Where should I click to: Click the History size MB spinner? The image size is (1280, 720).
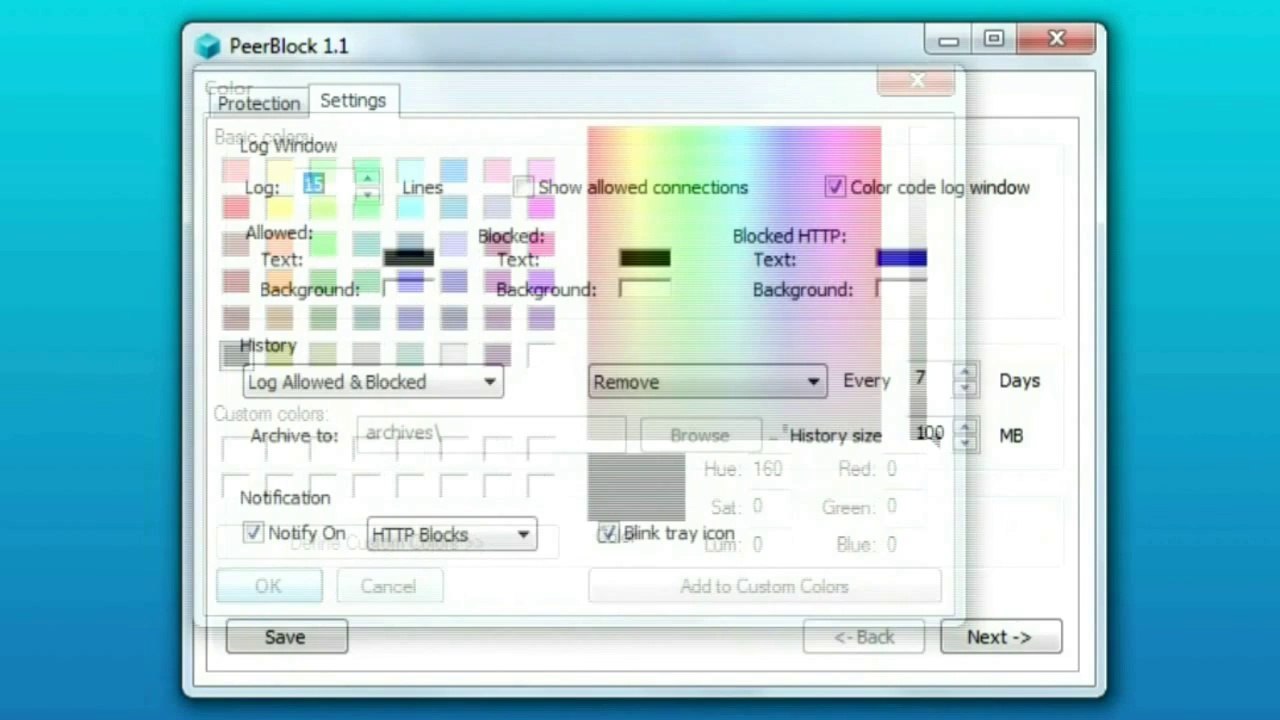click(965, 434)
